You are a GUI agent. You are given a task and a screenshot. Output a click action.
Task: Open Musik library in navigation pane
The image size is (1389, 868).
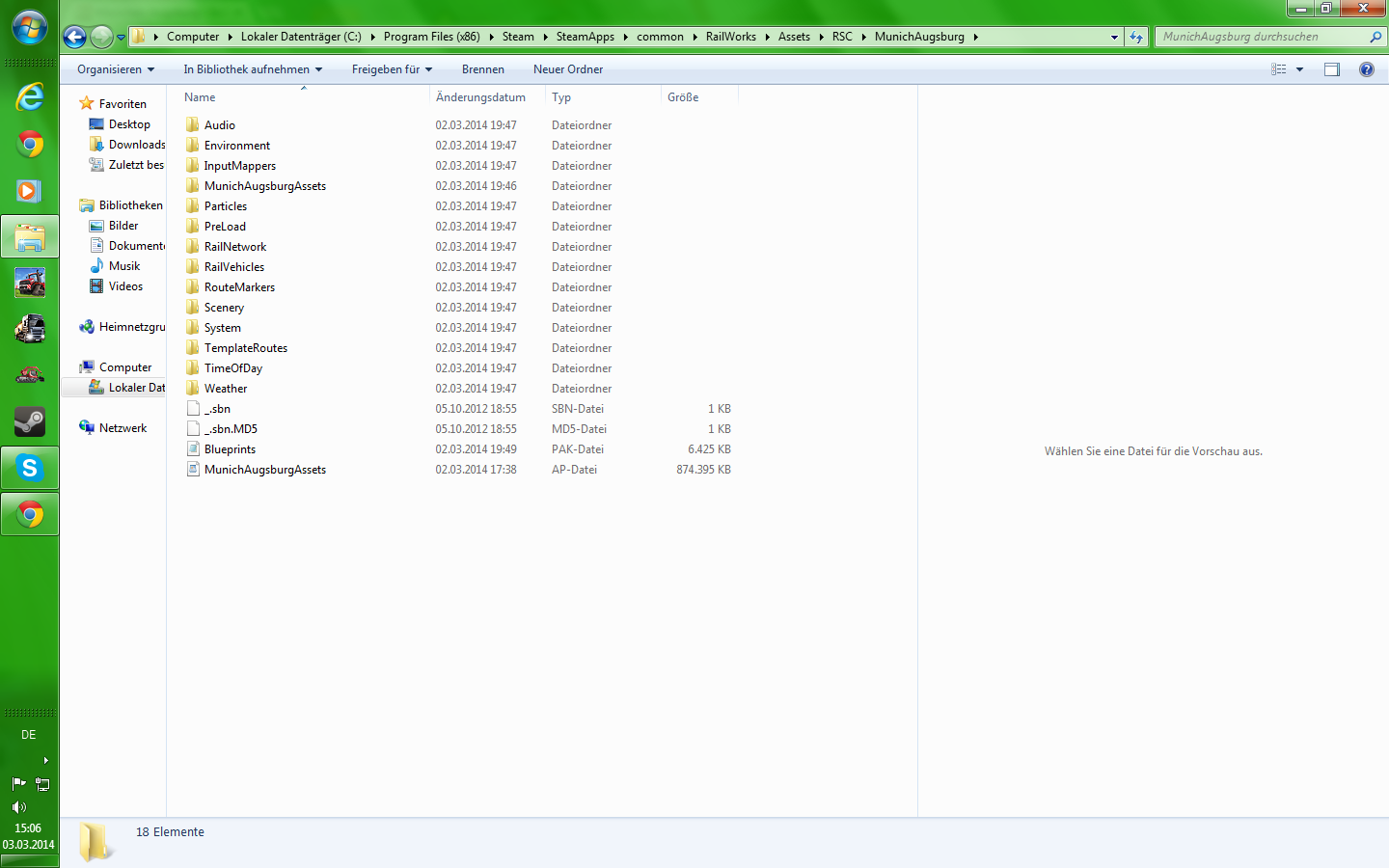(x=124, y=266)
